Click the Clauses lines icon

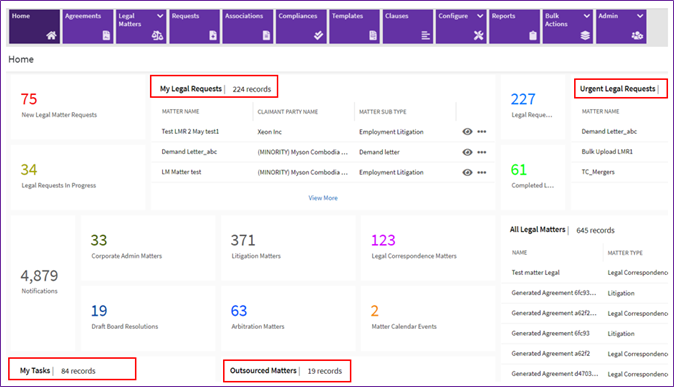click(426, 35)
